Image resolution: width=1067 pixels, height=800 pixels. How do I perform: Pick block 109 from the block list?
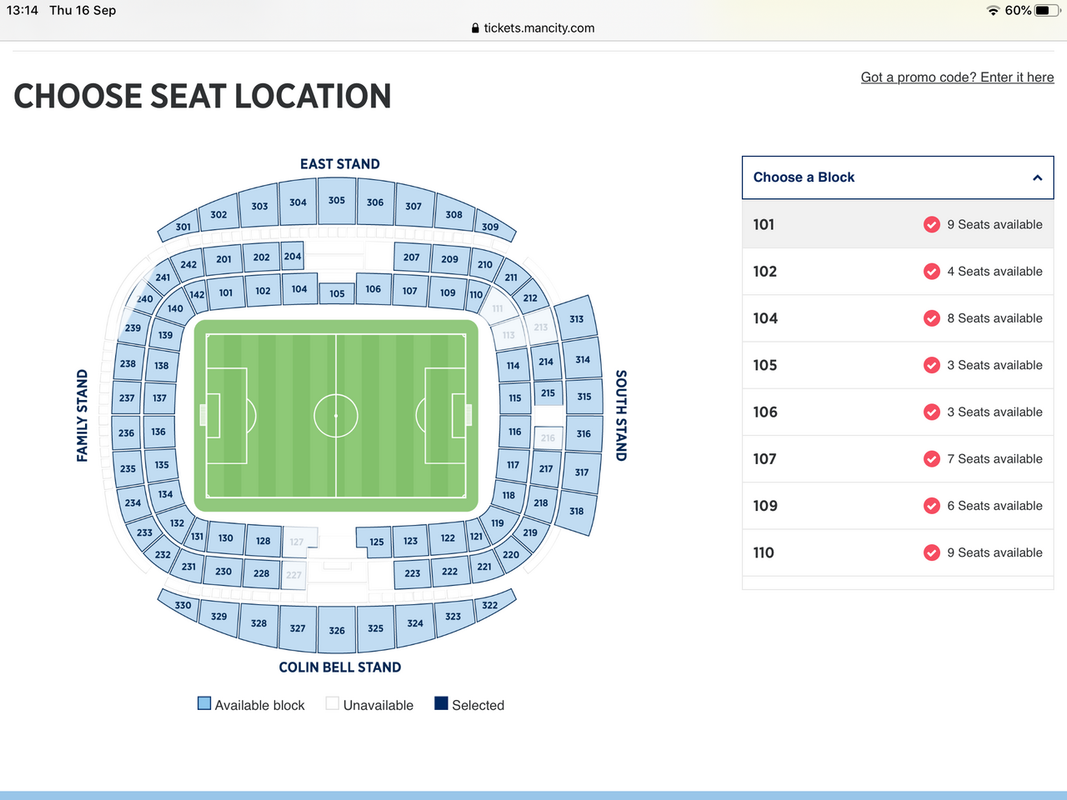pyautogui.click(x=898, y=505)
